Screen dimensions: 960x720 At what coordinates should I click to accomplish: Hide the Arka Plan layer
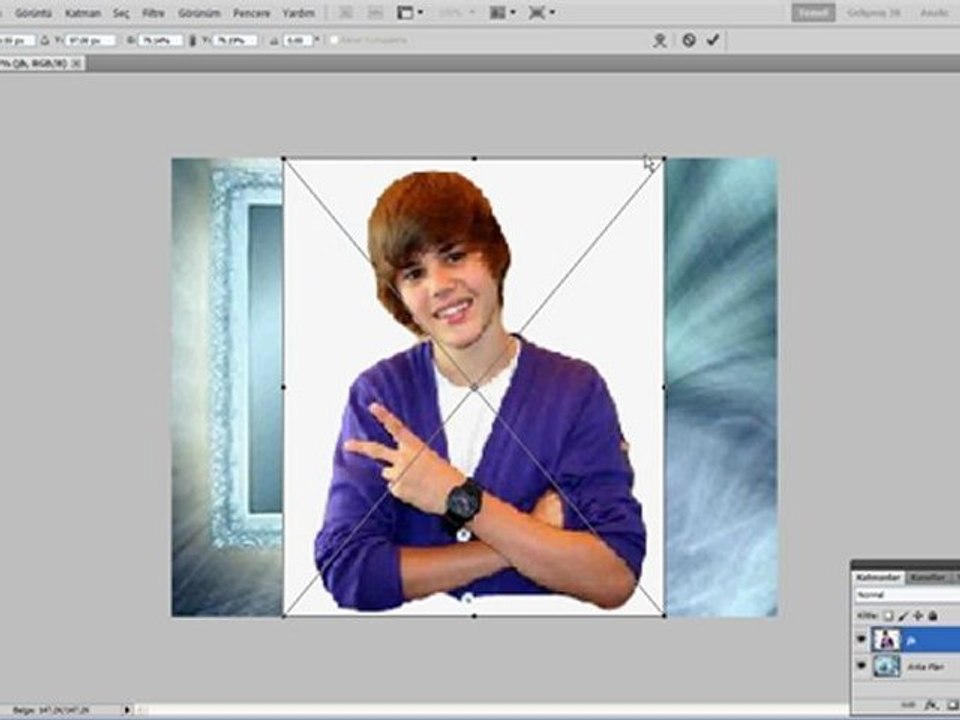861,666
